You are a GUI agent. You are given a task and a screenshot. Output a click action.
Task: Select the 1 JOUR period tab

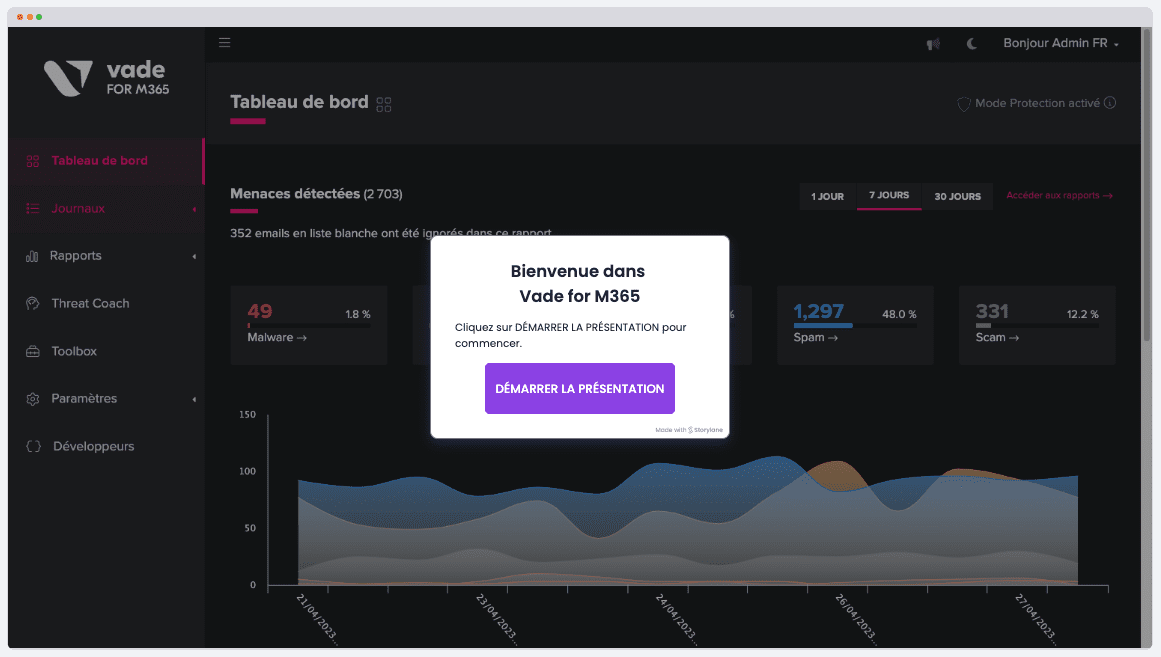pos(827,196)
